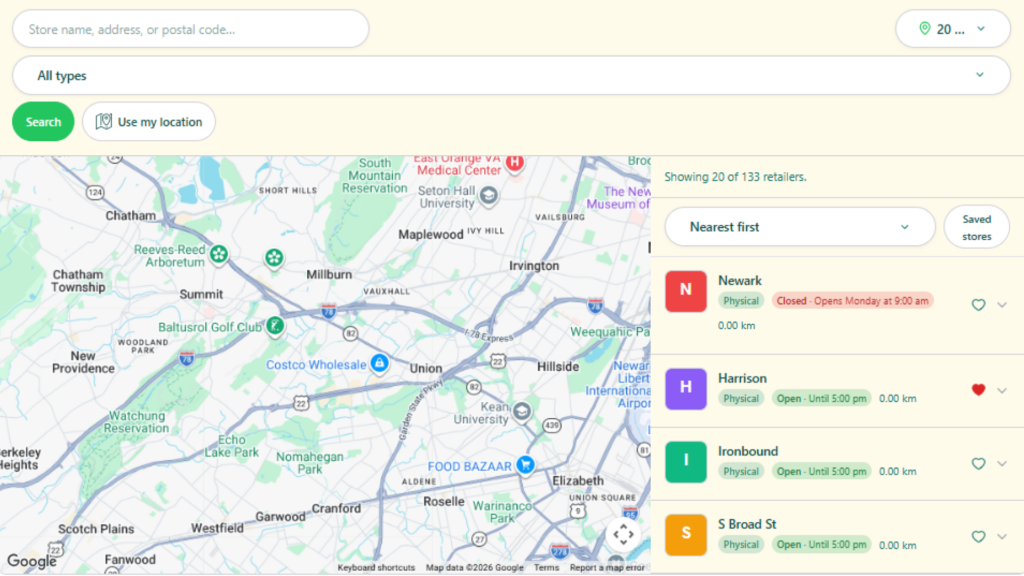The image size is (1024, 576).
Task: Open the map camera pan control
Action: tap(623, 534)
